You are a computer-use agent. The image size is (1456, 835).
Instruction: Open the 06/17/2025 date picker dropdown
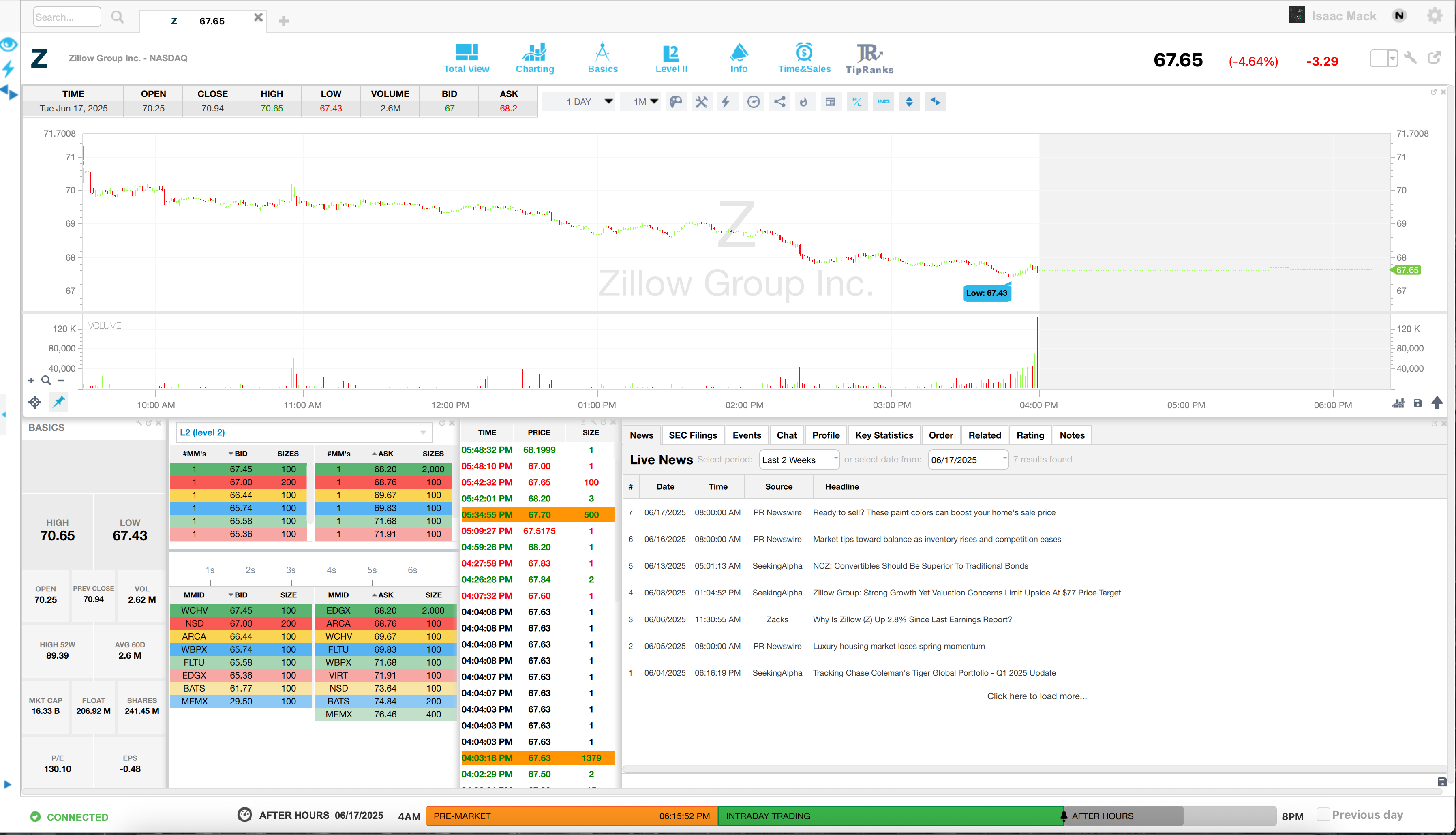click(968, 460)
